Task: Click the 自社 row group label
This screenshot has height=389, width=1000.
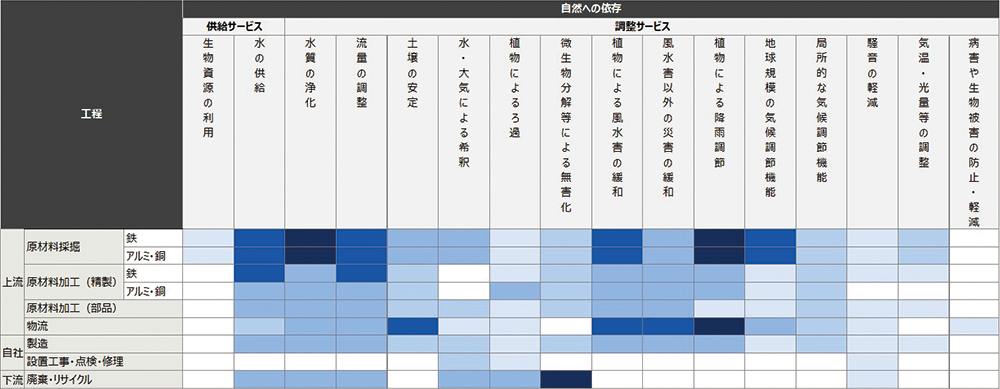Action: [x=11, y=353]
